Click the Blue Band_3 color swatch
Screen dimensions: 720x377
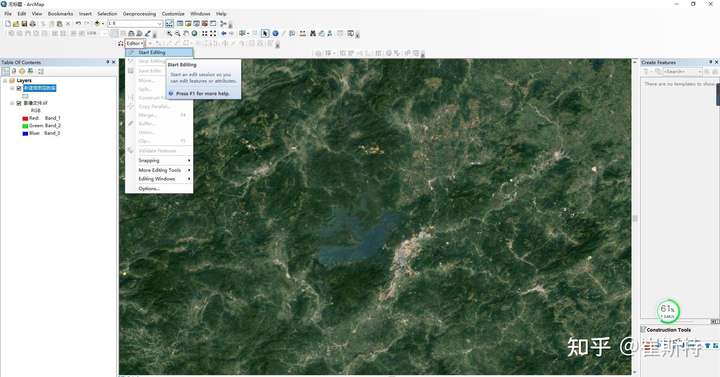[25, 133]
